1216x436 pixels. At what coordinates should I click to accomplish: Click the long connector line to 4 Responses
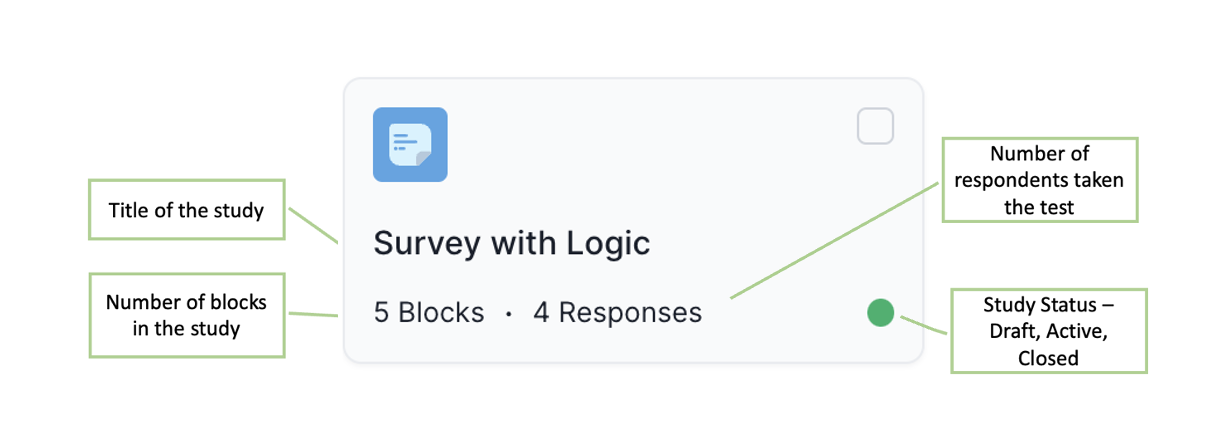tap(836, 246)
